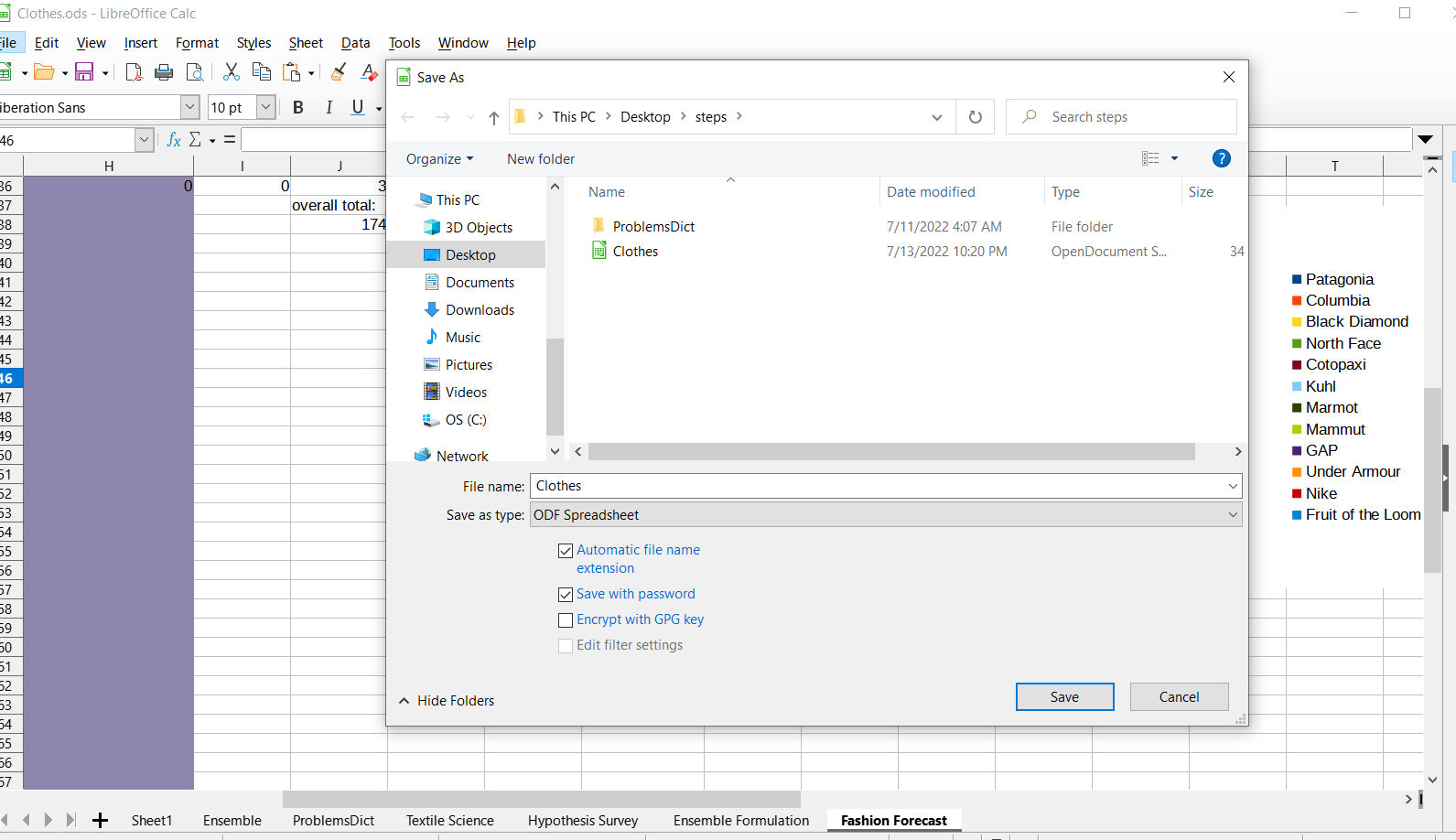This screenshot has width=1456, height=840.
Task: Select the ProblemsDict folder
Action: [653, 226]
